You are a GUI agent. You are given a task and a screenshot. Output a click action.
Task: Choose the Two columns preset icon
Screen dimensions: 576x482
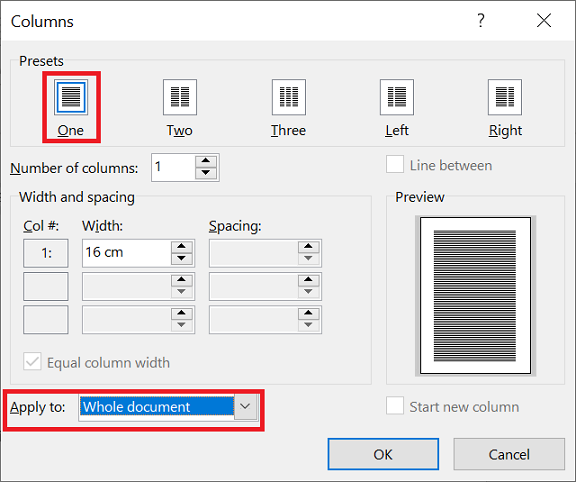click(180, 97)
